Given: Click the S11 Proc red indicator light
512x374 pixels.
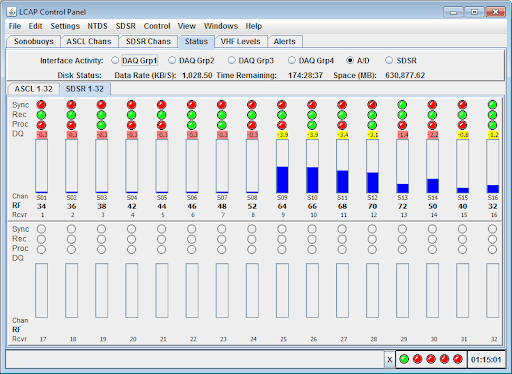Looking at the screenshot, I should [342, 125].
